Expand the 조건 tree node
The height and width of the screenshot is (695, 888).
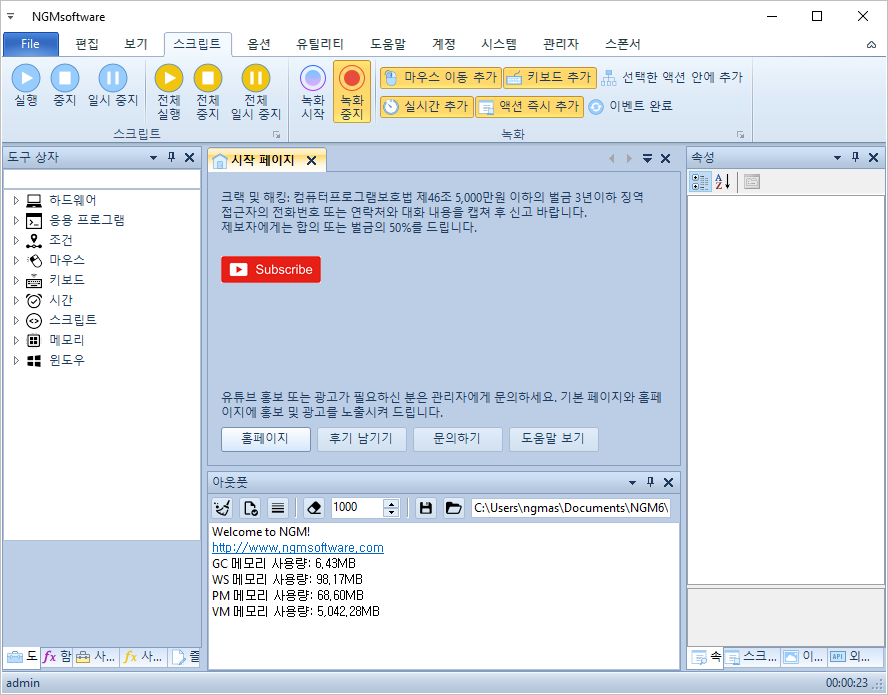click(x=16, y=240)
